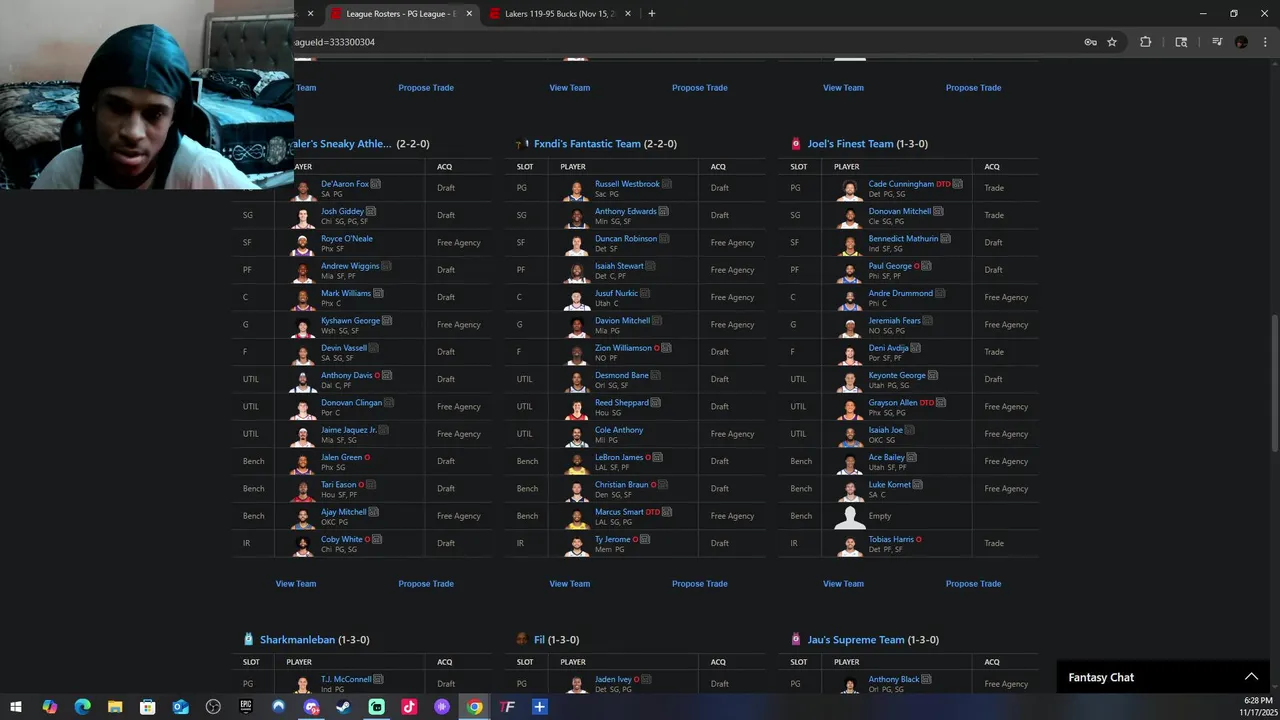Open the news note beside Bennedict Mathurin
1280x720 pixels.
945,238
